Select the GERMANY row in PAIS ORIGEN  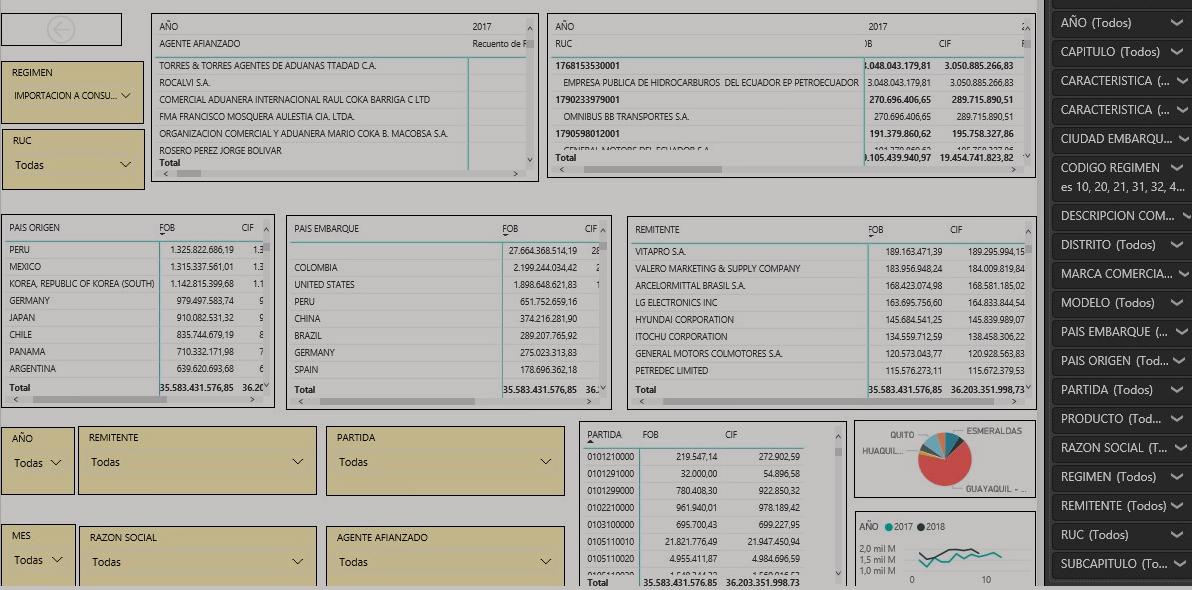135,300
